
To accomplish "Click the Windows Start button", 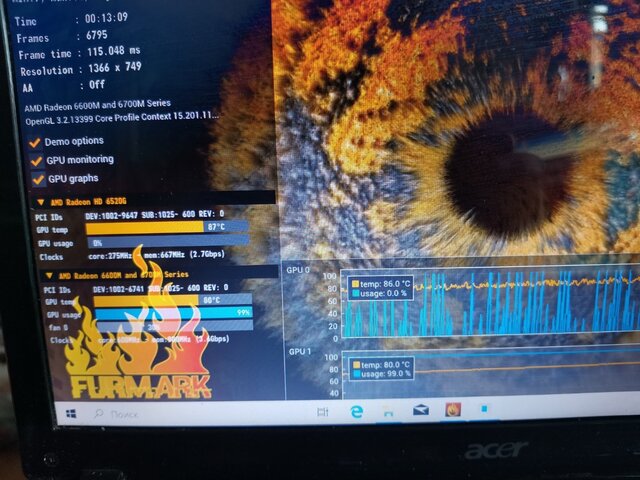I will [73, 413].
